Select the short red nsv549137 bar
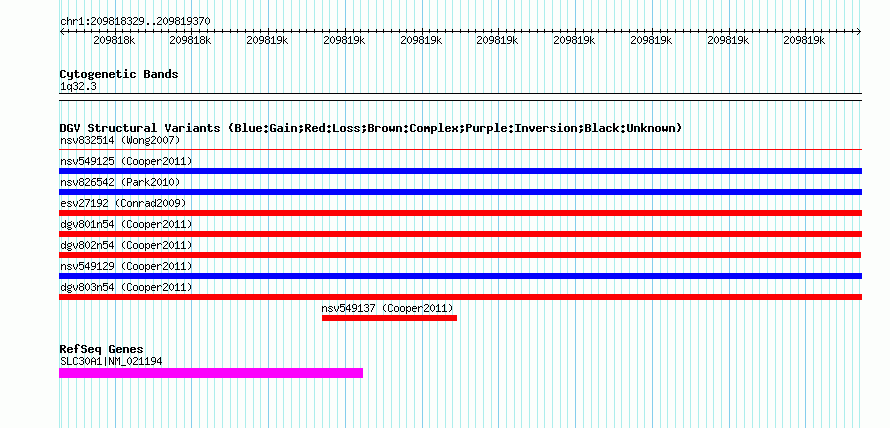This screenshot has width=890, height=428. [389, 318]
